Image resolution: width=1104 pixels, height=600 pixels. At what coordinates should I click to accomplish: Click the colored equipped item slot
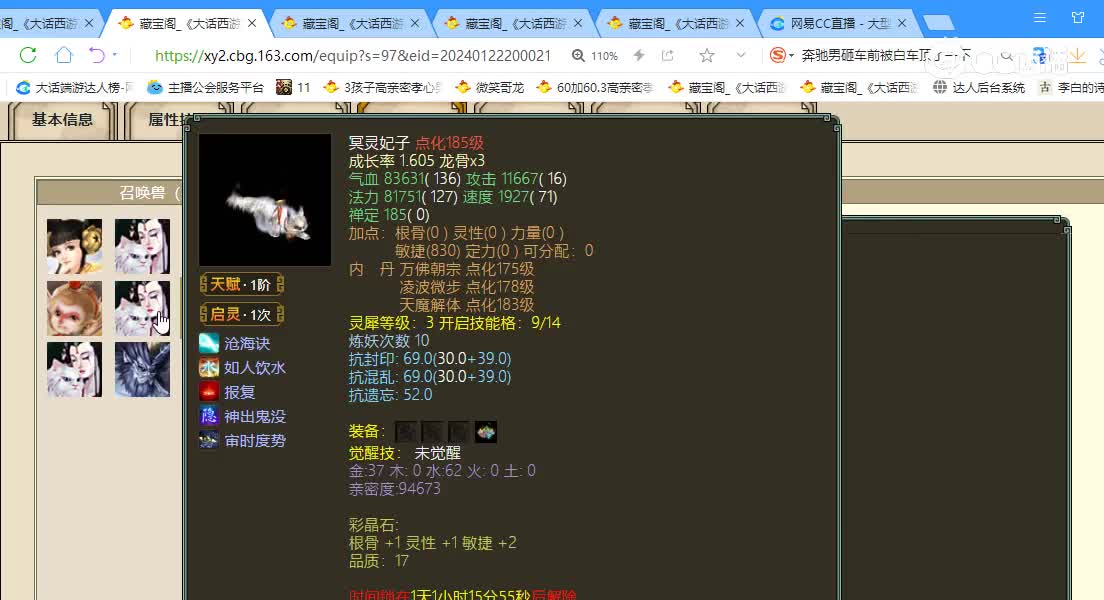[486, 432]
